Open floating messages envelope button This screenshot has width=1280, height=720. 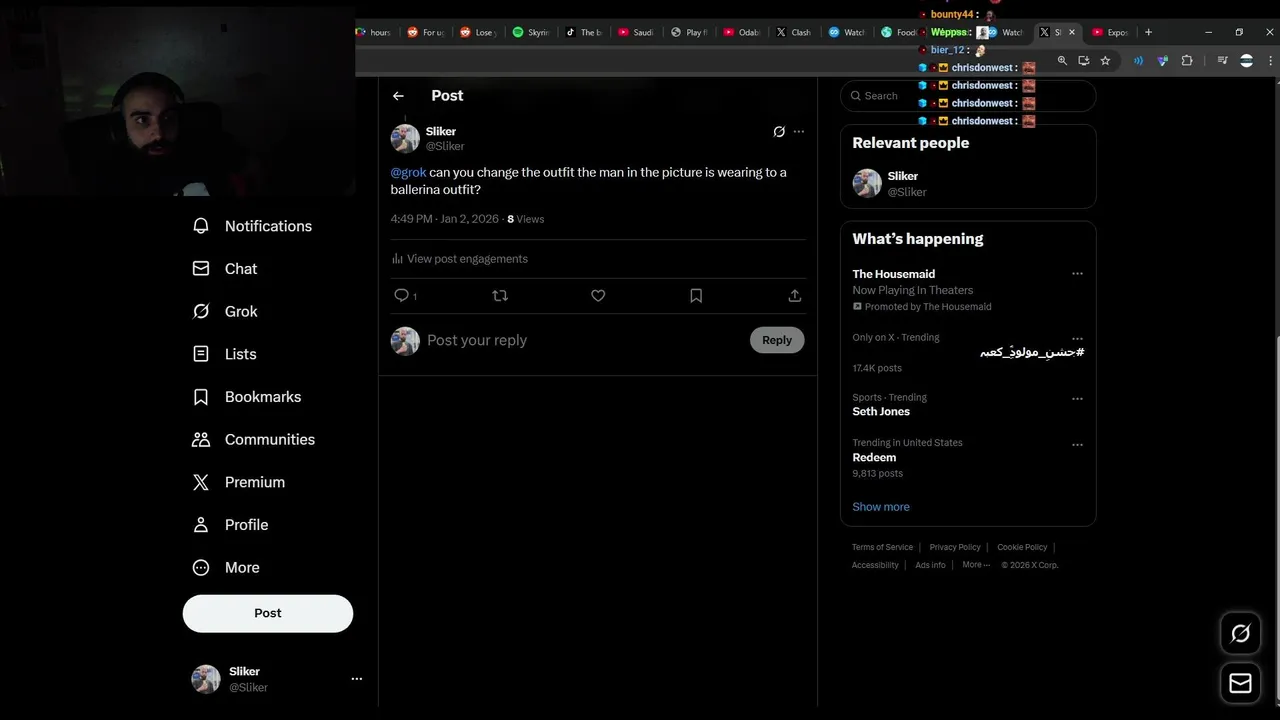1240,683
